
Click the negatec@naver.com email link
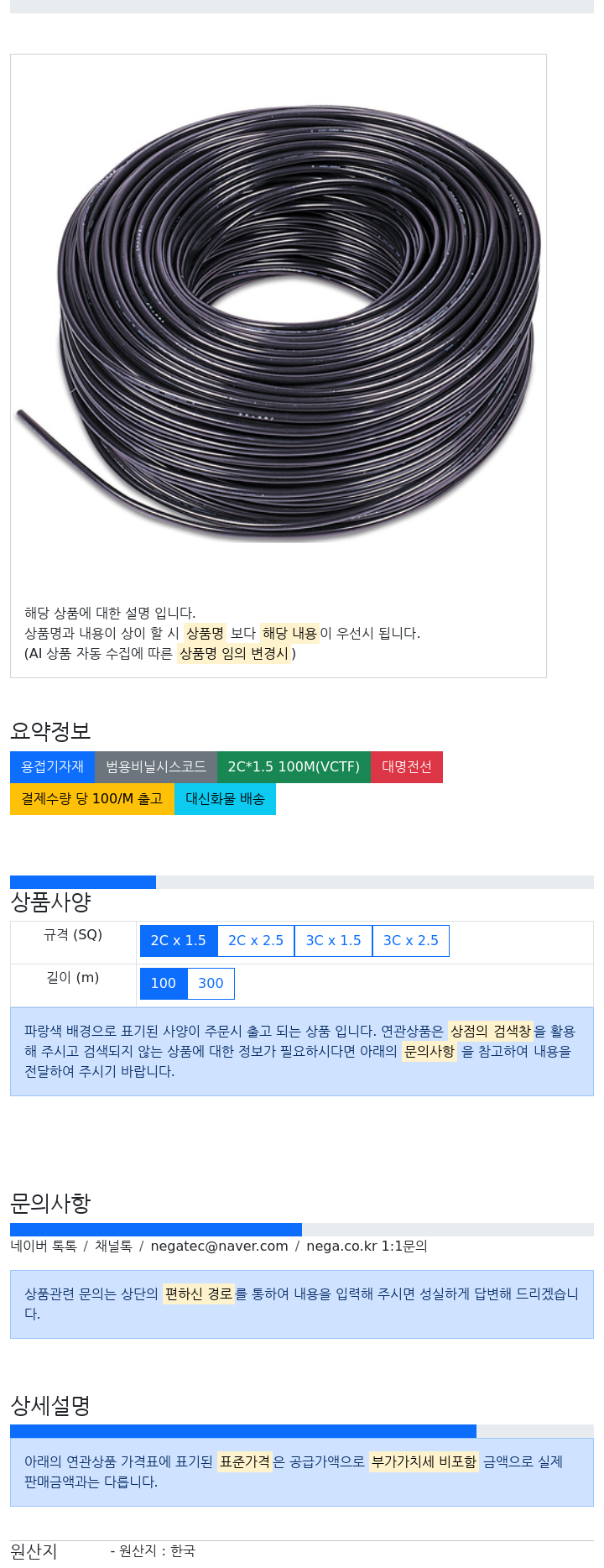(x=219, y=1246)
